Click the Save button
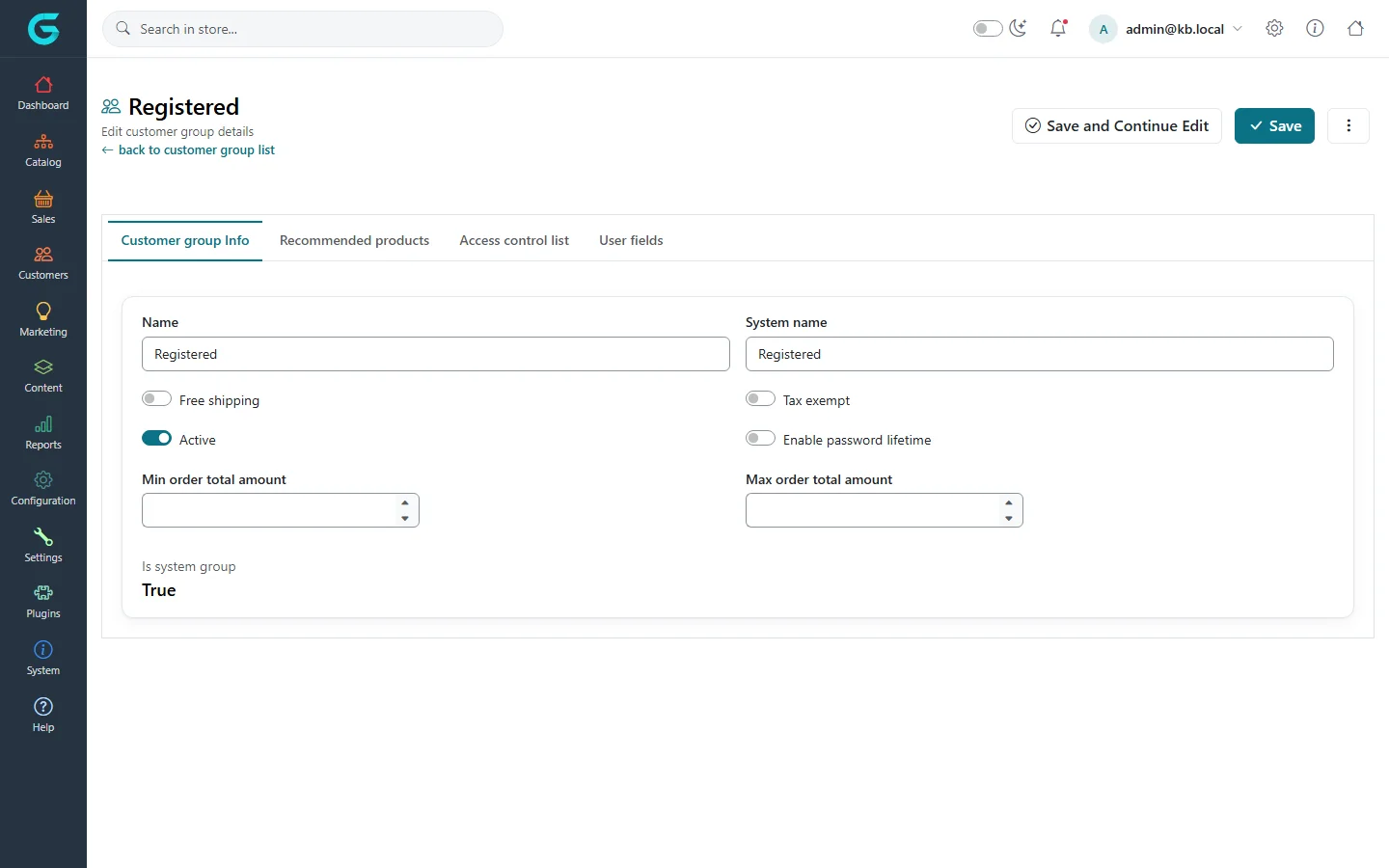 pyautogui.click(x=1274, y=125)
